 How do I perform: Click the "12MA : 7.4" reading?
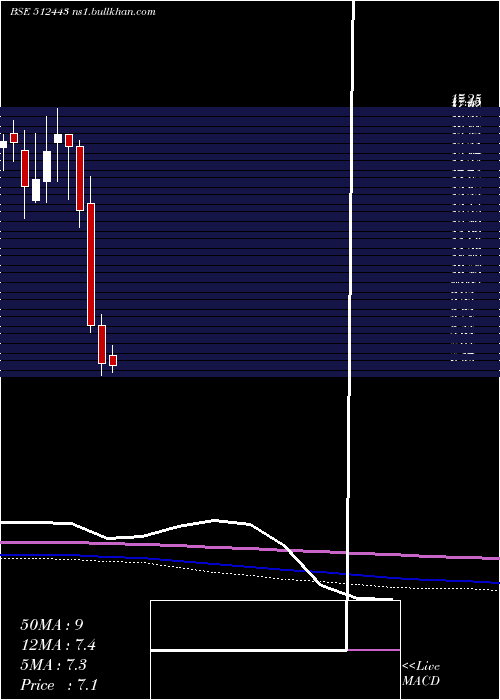58,645
